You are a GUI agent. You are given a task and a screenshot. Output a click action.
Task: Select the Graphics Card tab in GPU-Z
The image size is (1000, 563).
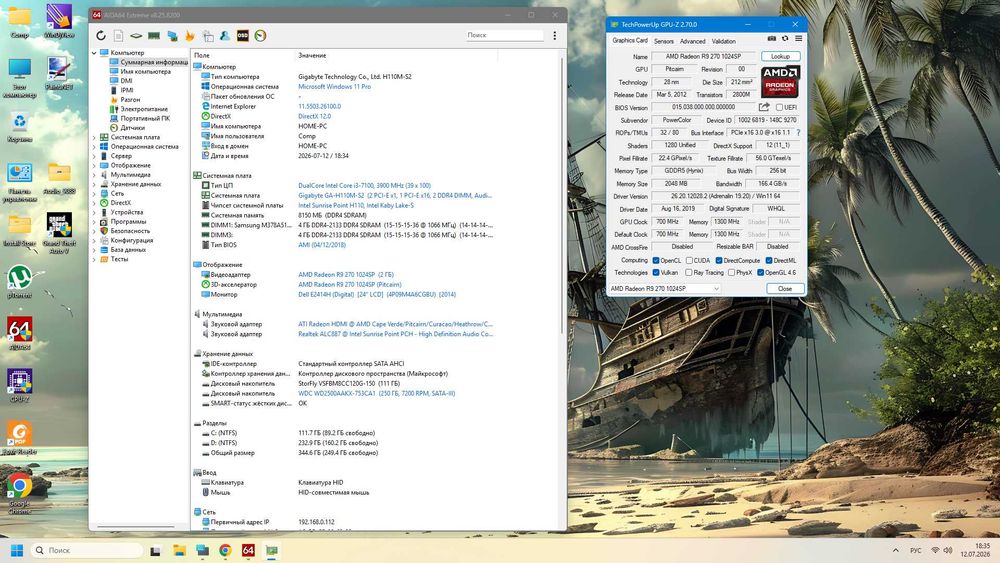pyautogui.click(x=629, y=41)
